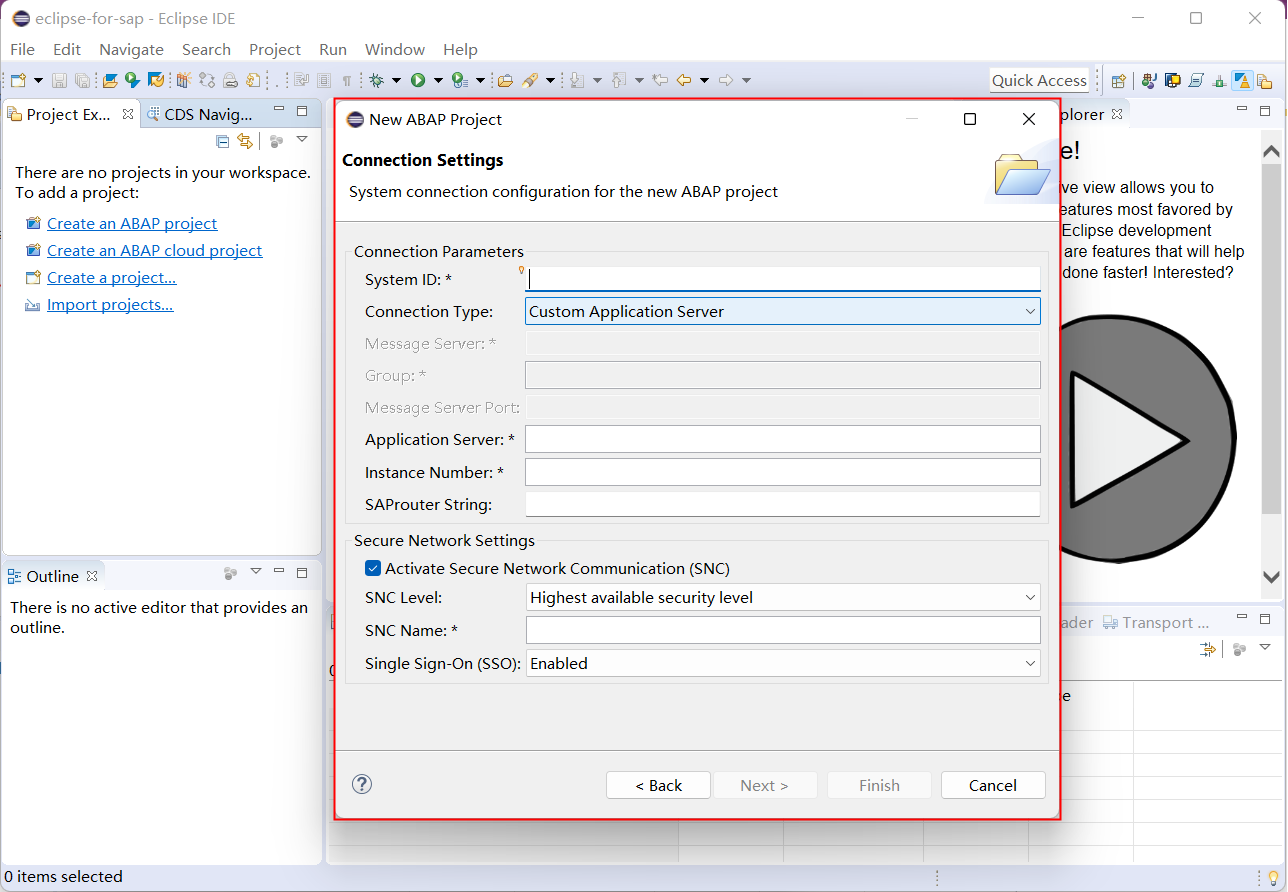Switch to the ABAP perspective icon (highlighted)
The width and height of the screenshot is (1288, 892).
pyautogui.click(x=1243, y=81)
